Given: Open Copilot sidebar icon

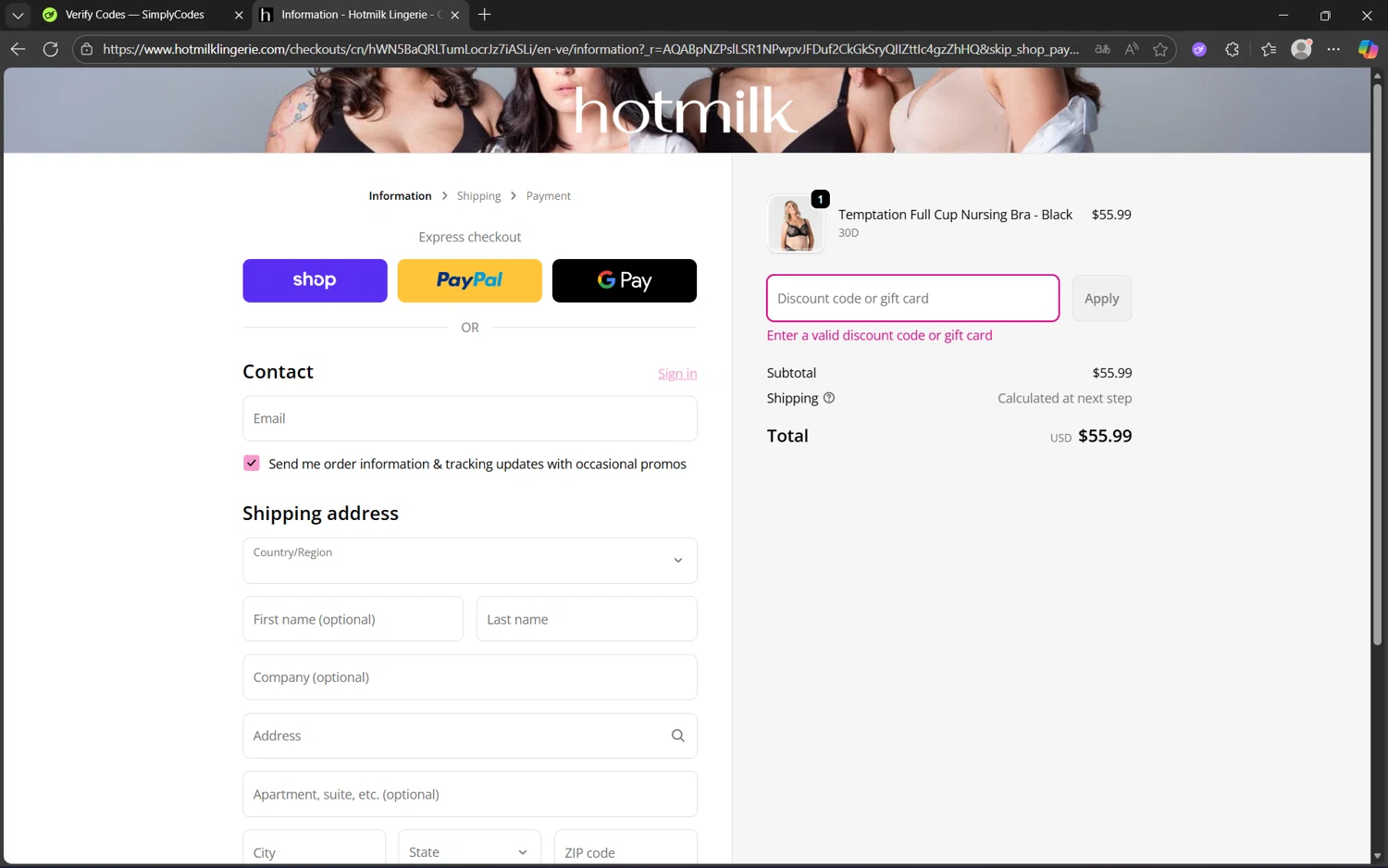Looking at the screenshot, I should pos(1367,49).
